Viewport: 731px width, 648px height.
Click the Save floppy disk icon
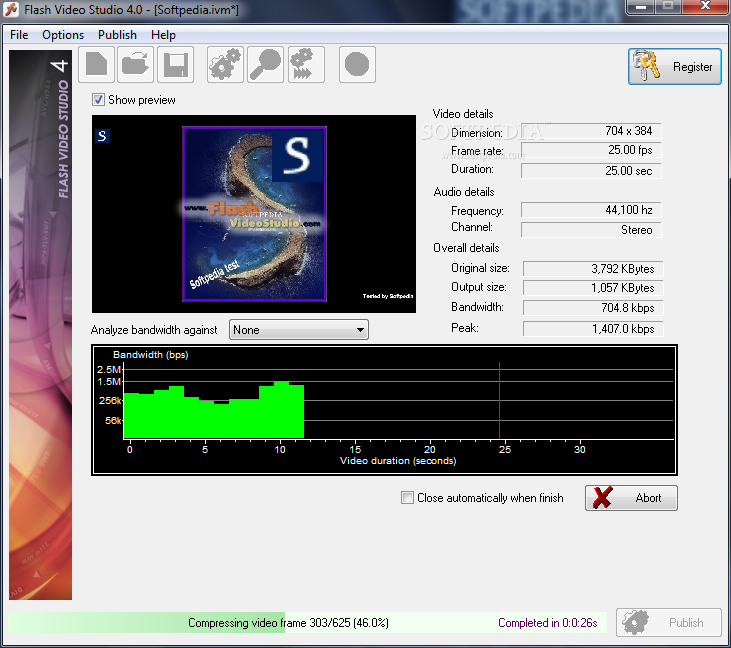click(x=176, y=64)
